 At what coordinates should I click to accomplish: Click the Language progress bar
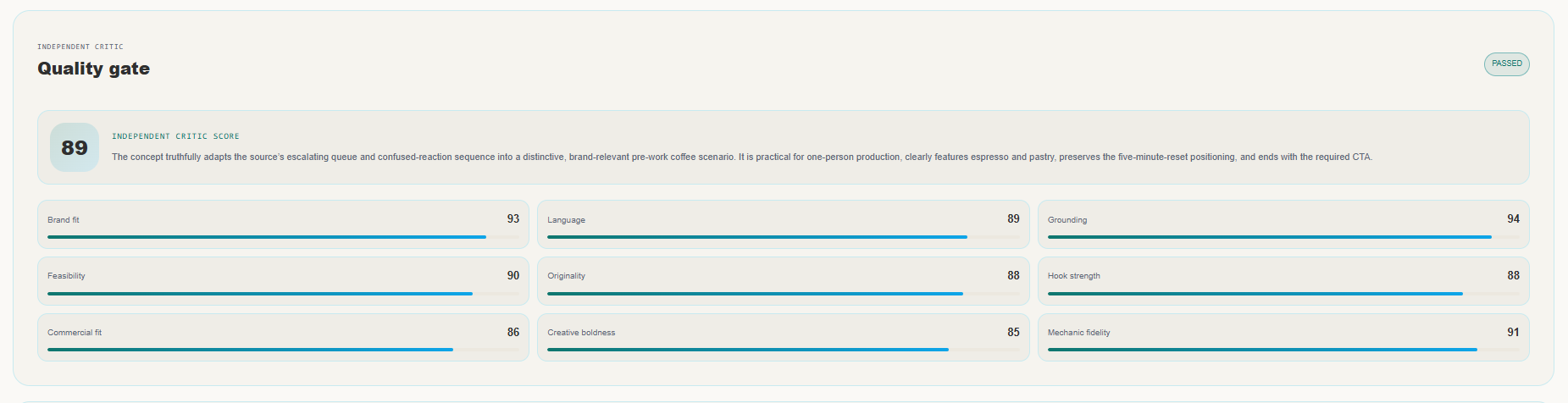tap(783, 237)
